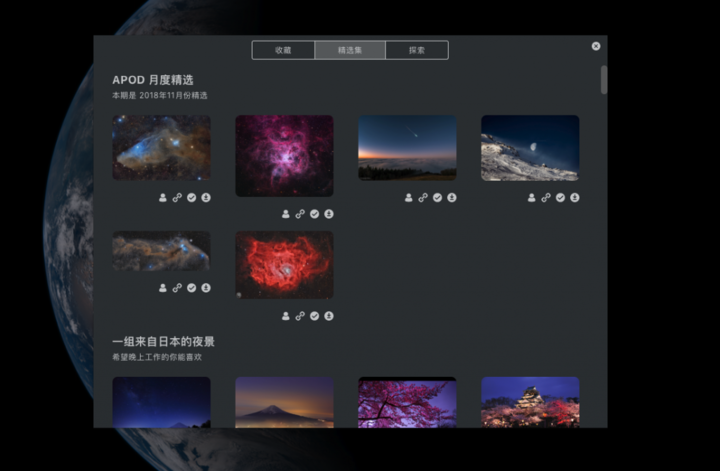
Task: Click checkmark icon under the red nebula photo
Action: tap(315, 316)
